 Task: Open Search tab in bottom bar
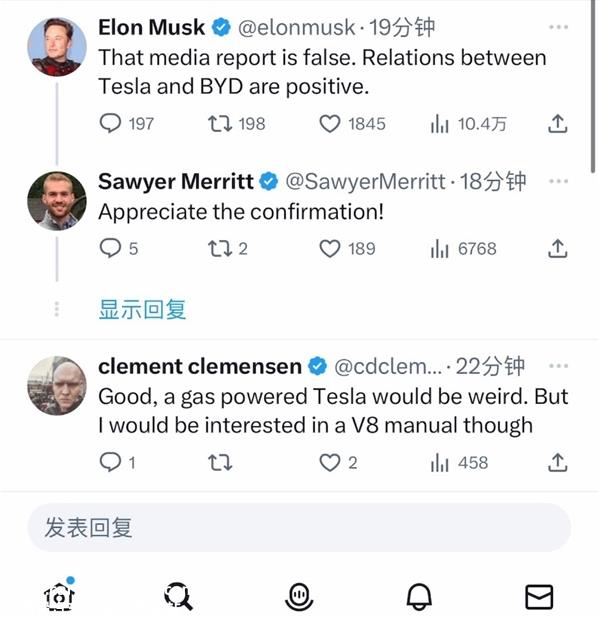click(x=178, y=596)
